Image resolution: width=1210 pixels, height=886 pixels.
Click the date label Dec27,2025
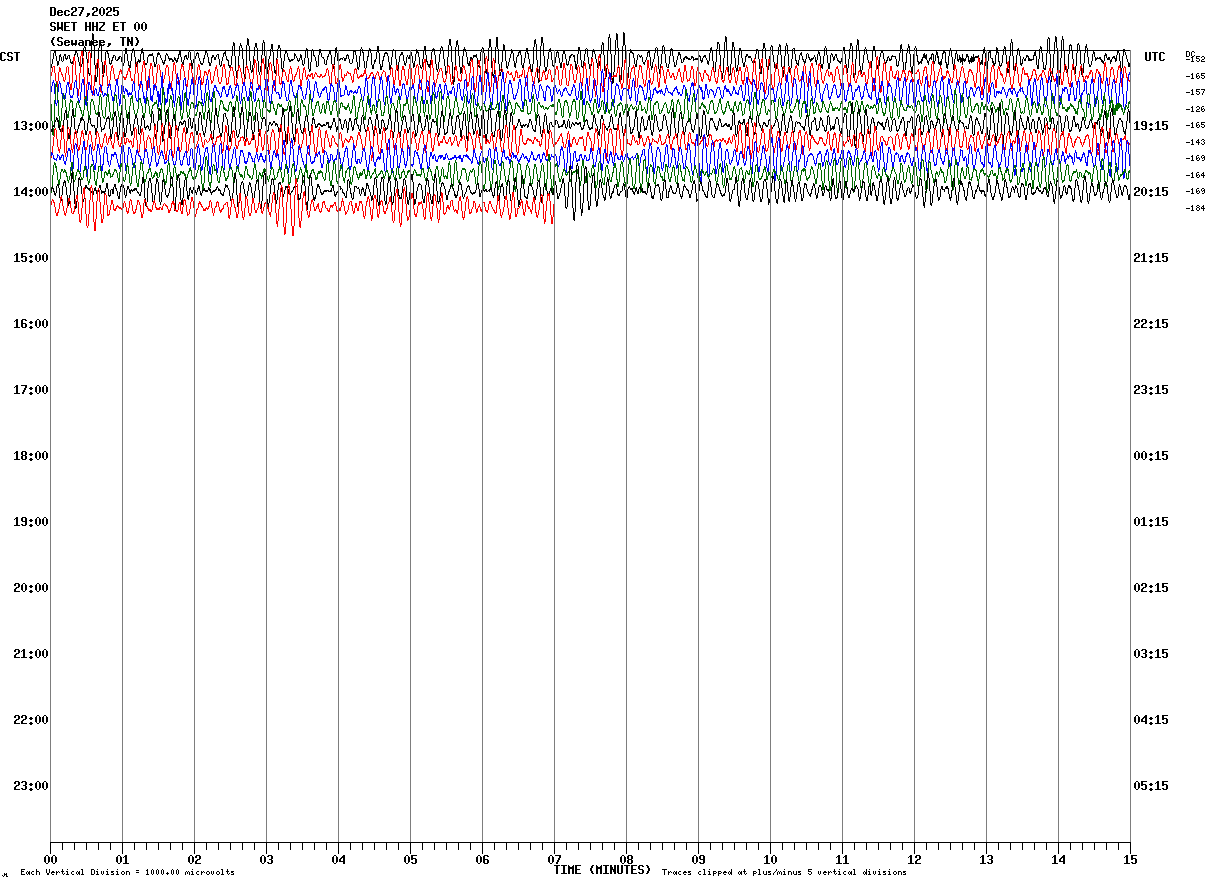click(x=84, y=12)
